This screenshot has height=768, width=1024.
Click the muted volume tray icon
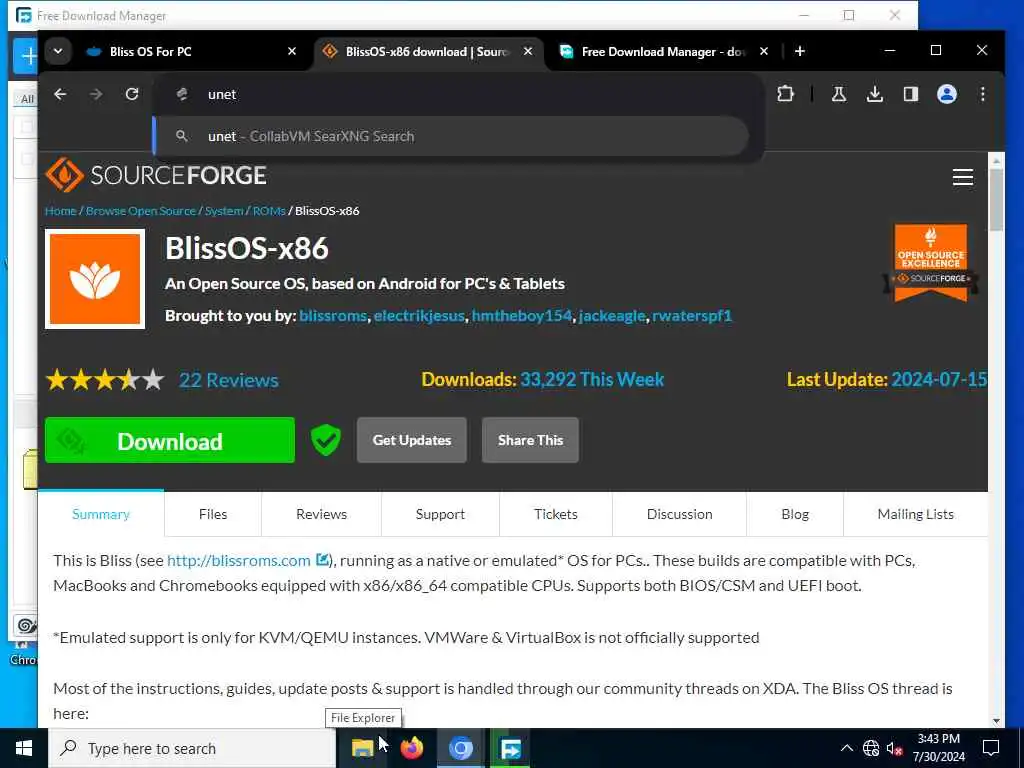click(x=895, y=748)
